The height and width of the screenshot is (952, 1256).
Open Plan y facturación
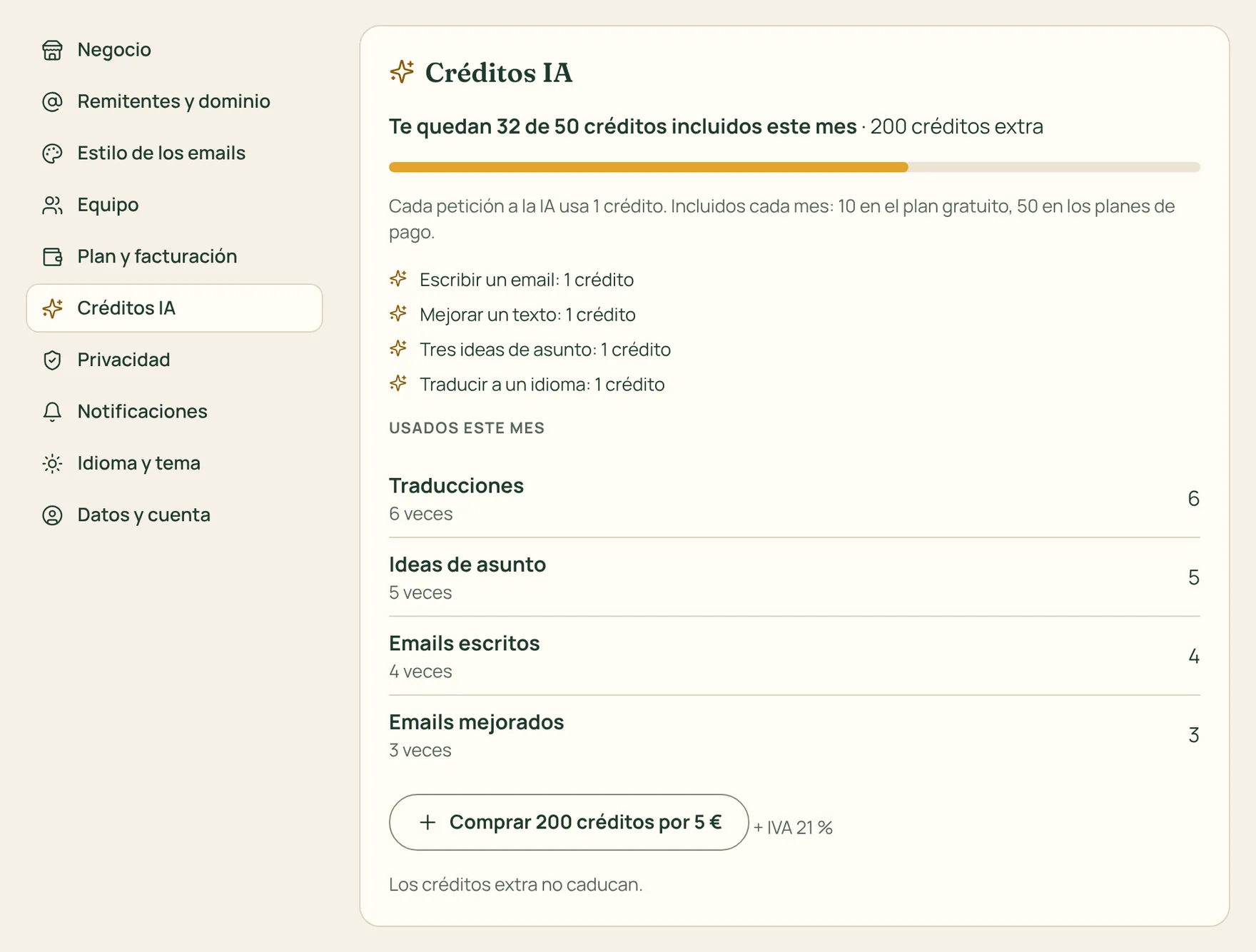[174, 257]
